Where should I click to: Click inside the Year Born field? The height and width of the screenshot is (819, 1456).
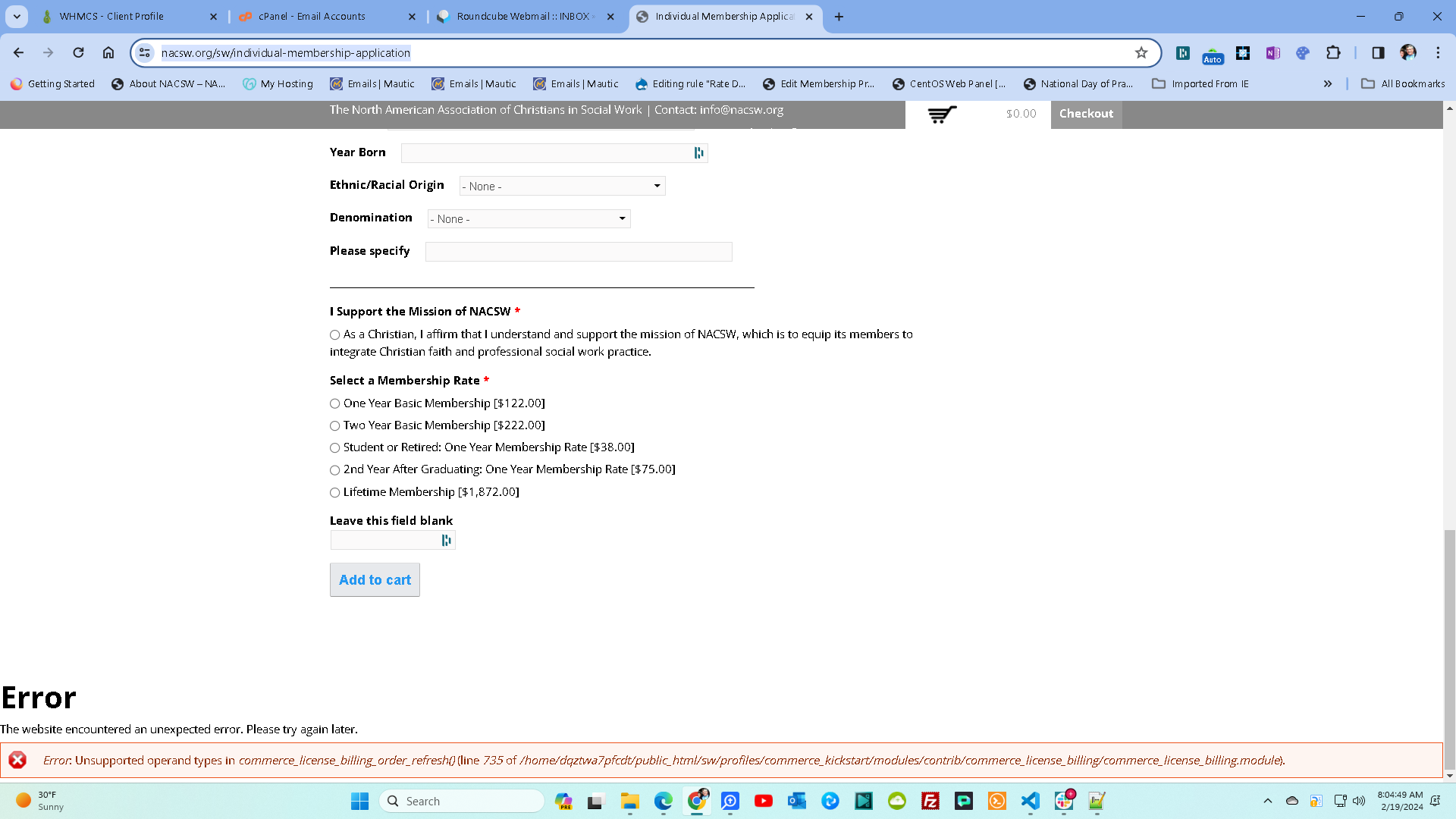pyautogui.click(x=546, y=152)
